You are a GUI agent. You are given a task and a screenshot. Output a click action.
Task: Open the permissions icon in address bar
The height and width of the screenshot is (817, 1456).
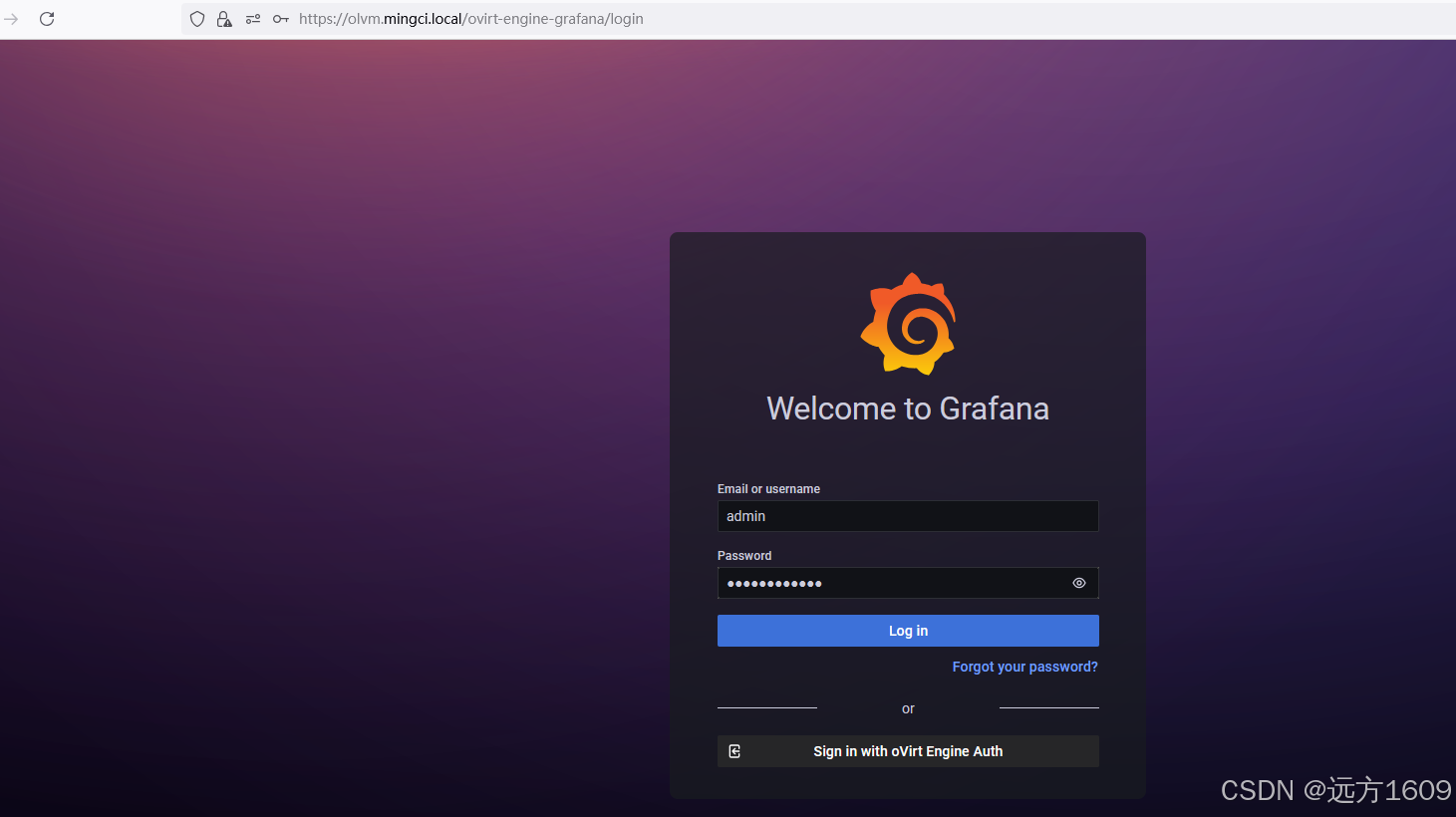(x=253, y=19)
